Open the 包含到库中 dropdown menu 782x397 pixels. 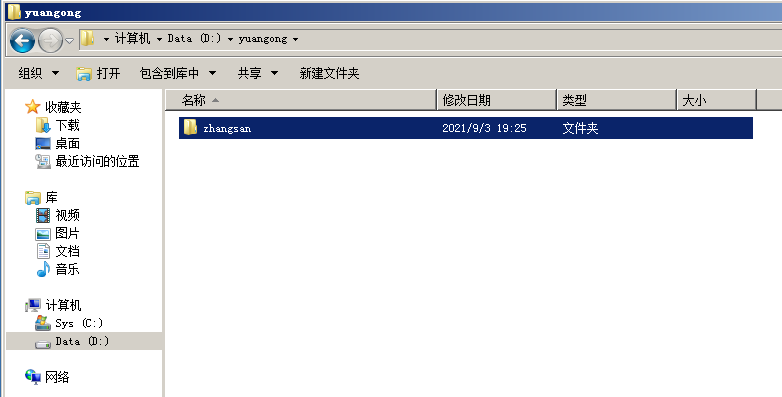tap(178, 73)
